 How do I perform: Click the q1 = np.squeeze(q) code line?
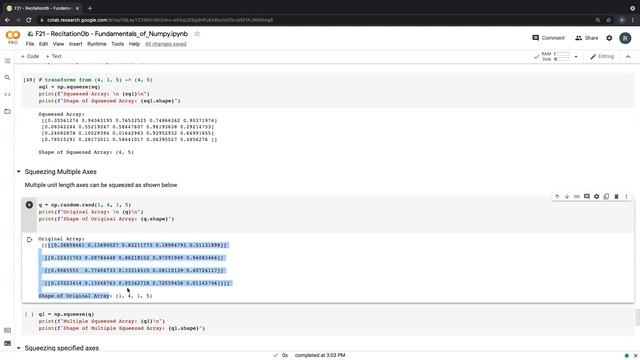[67, 314]
